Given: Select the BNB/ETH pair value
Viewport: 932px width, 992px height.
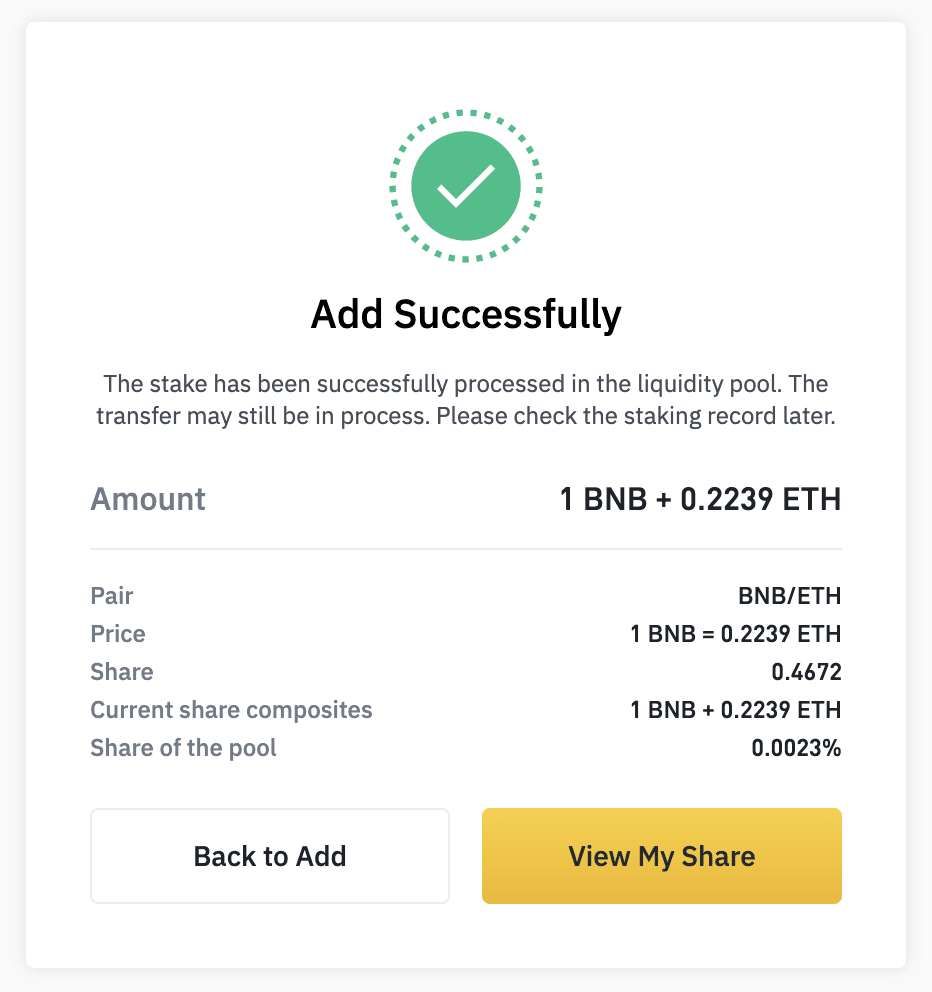Looking at the screenshot, I should (790, 596).
